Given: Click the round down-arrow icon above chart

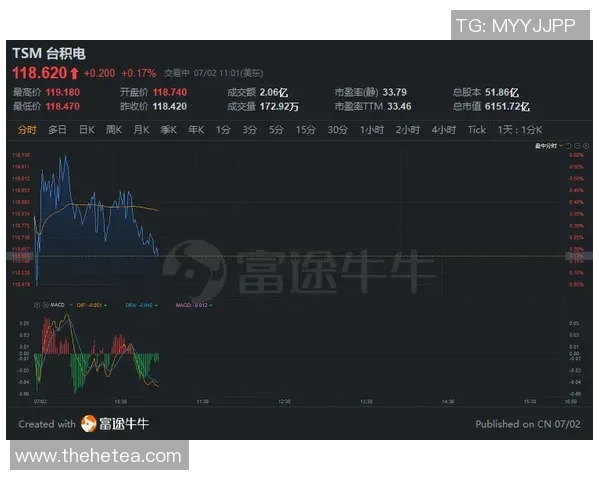Looking at the screenshot, I should (577, 146).
